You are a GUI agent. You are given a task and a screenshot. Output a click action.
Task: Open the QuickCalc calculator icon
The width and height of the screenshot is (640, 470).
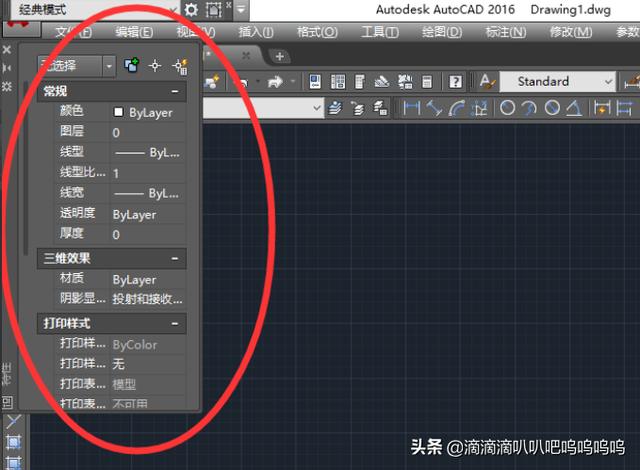427,82
